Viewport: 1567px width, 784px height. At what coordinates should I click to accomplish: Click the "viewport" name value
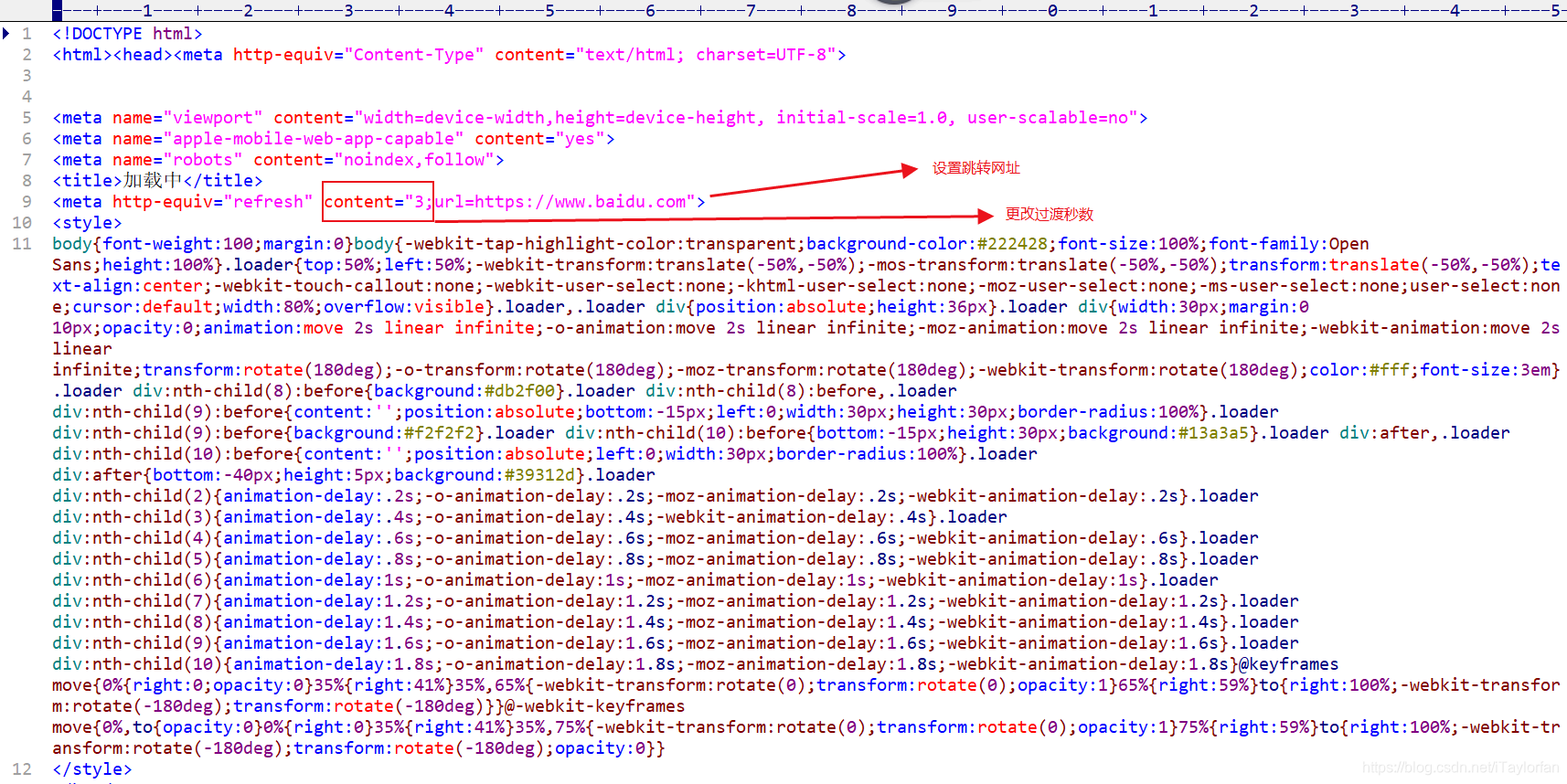tap(213, 118)
